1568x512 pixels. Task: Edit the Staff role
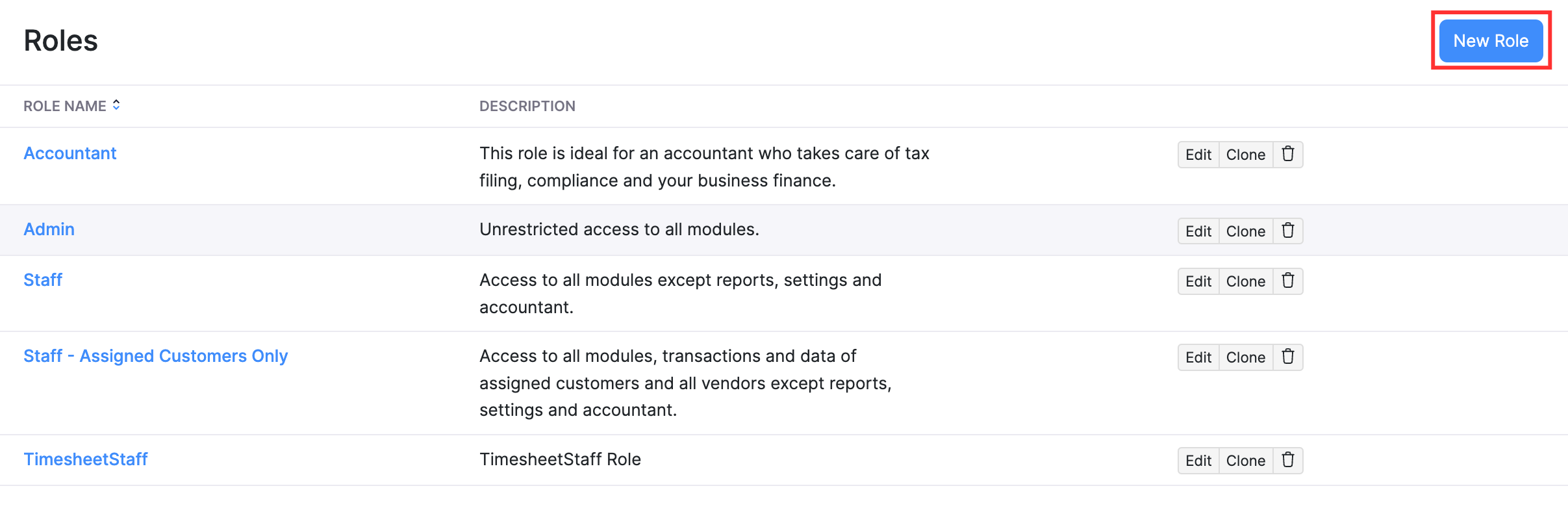(x=1198, y=281)
